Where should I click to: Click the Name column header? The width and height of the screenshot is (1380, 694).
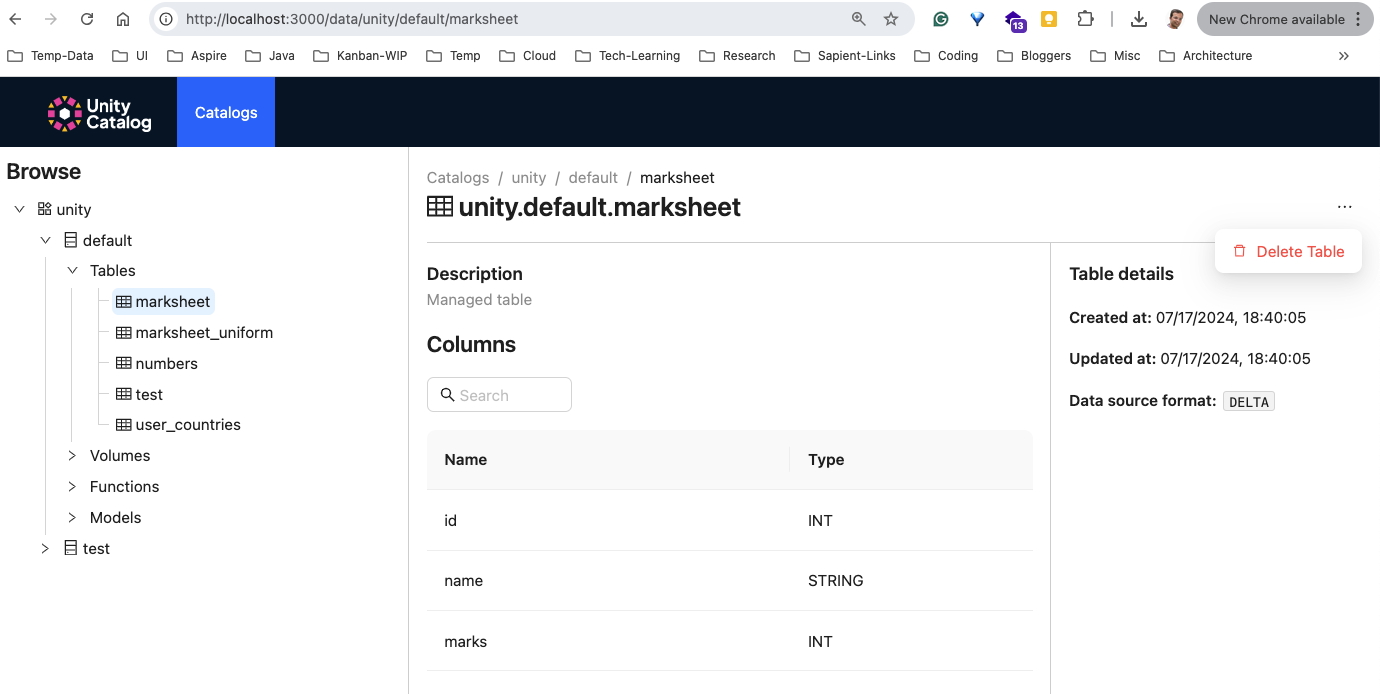[608, 460]
